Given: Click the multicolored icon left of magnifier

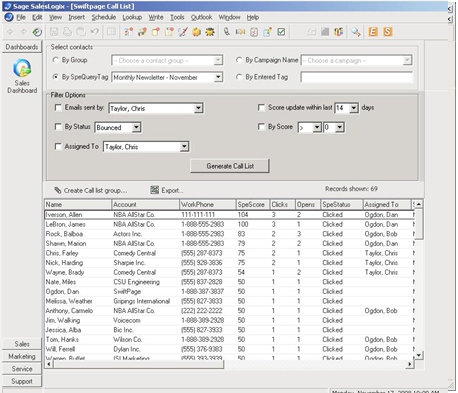Looking at the screenshot, I should [x=339, y=32].
